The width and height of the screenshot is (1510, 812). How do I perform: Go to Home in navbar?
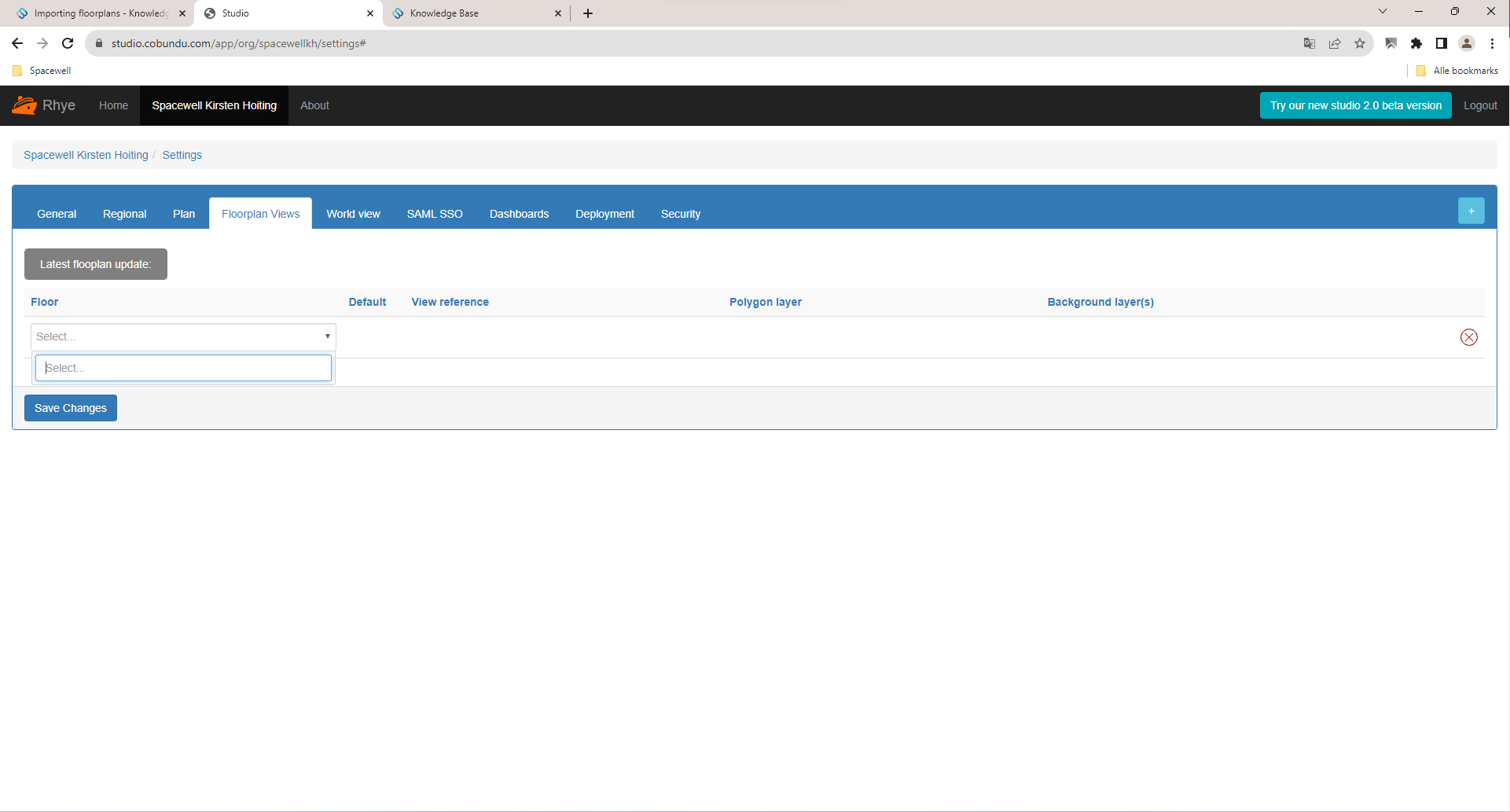pos(113,105)
